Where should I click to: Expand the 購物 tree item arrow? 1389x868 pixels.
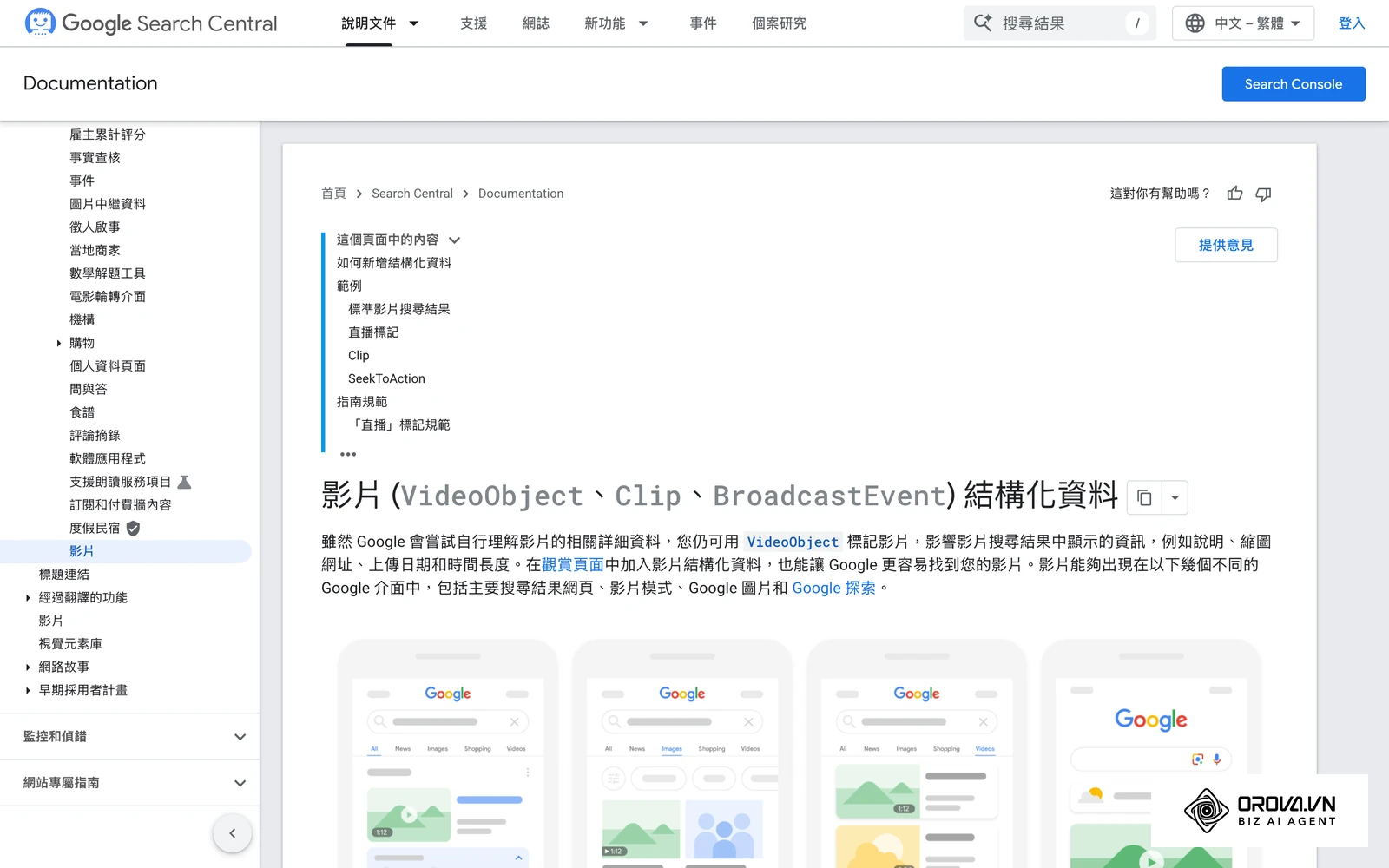tap(59, 343)
